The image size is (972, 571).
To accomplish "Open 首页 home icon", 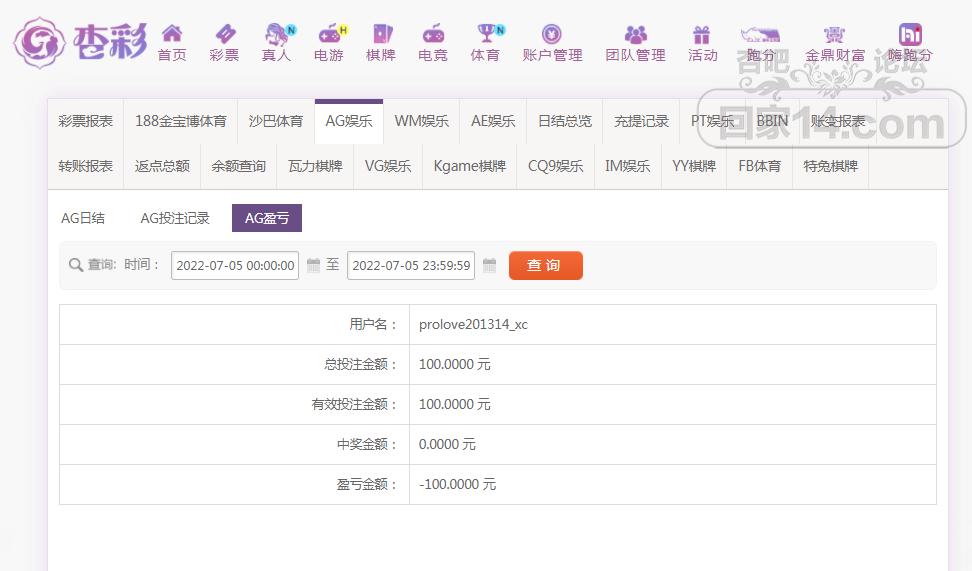I will [172, 34].
